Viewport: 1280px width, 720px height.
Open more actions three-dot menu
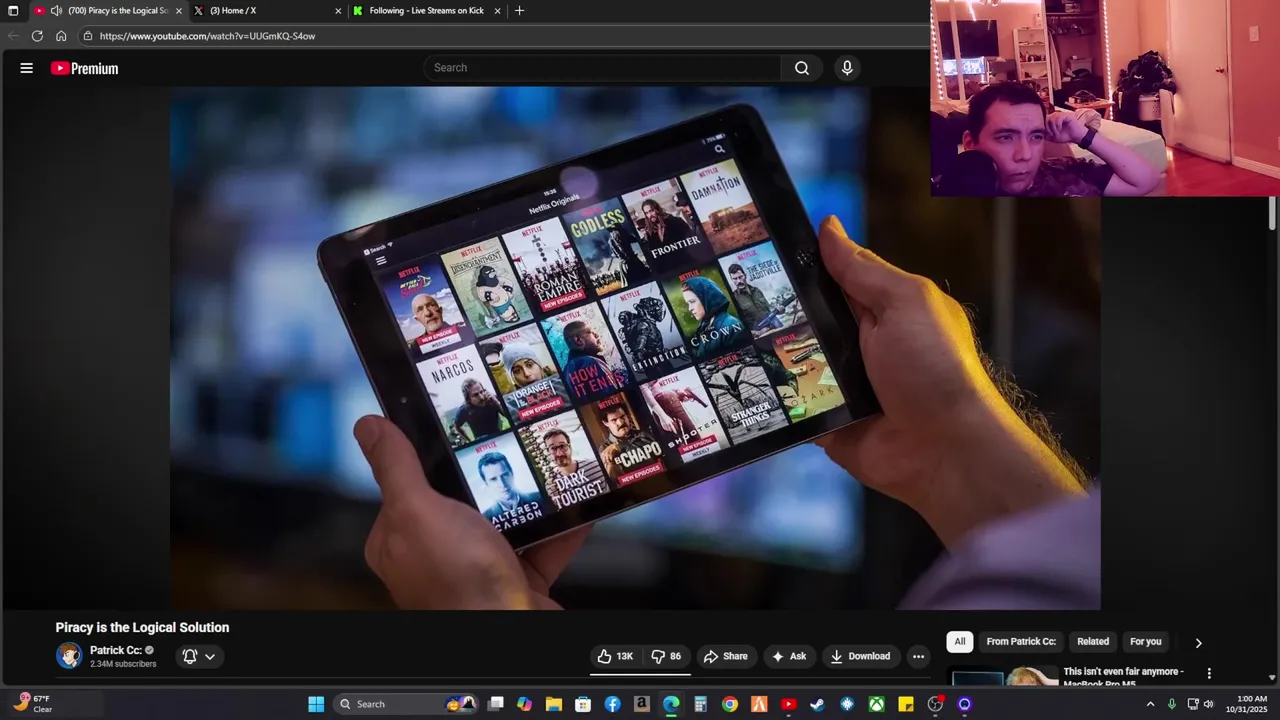pyautogui.click(x=918, y=656)
